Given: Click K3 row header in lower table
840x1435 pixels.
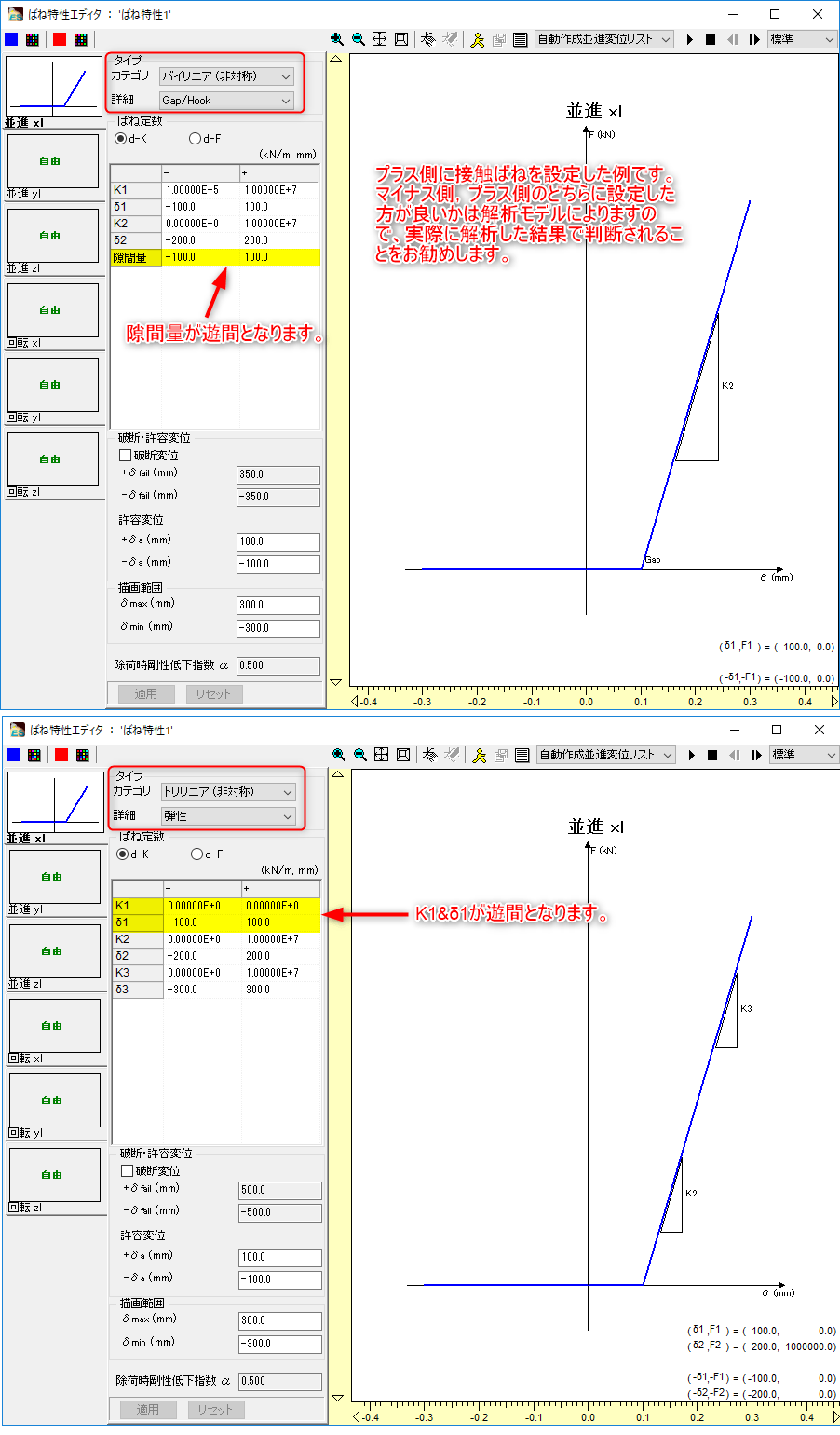Looking at the screenshot, I should (138, 973).
